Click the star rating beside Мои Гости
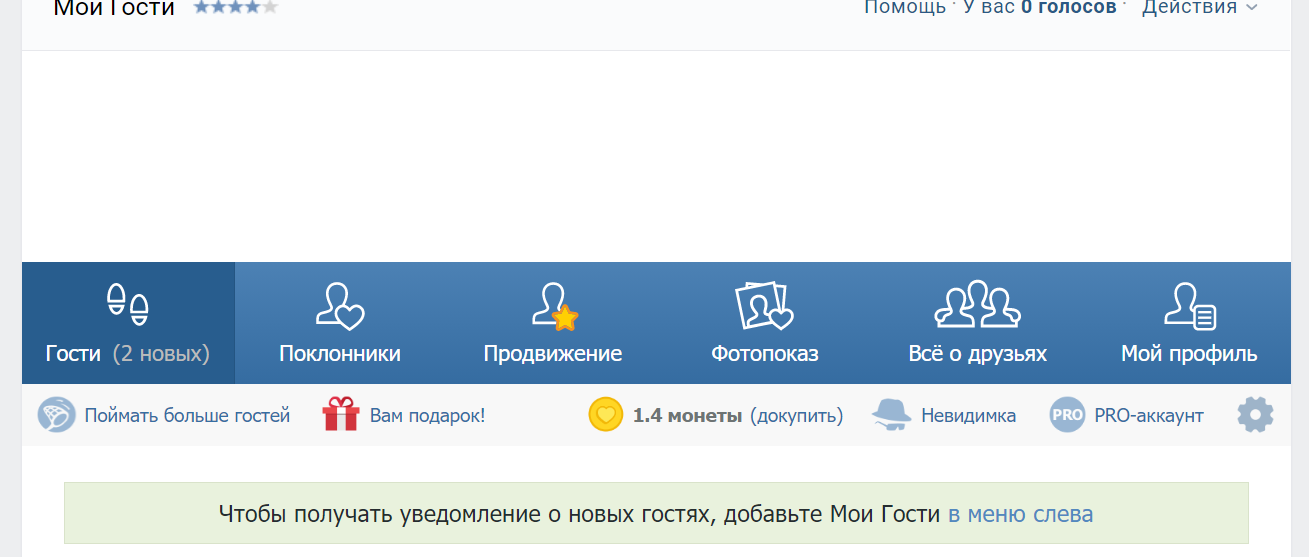The width and height of the screenshot is (1309, 557). (236, 8)
